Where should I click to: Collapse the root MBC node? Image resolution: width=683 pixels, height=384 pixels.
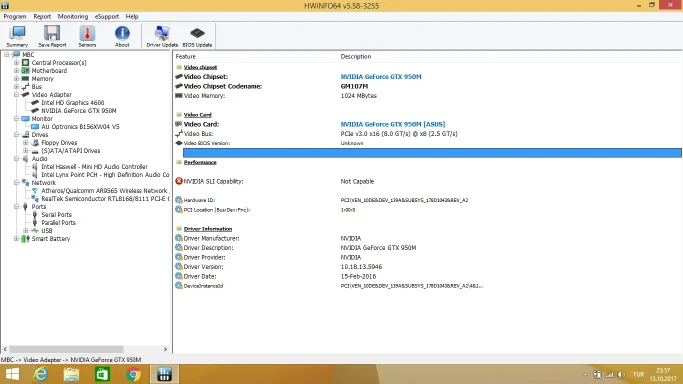coord(7,54)
